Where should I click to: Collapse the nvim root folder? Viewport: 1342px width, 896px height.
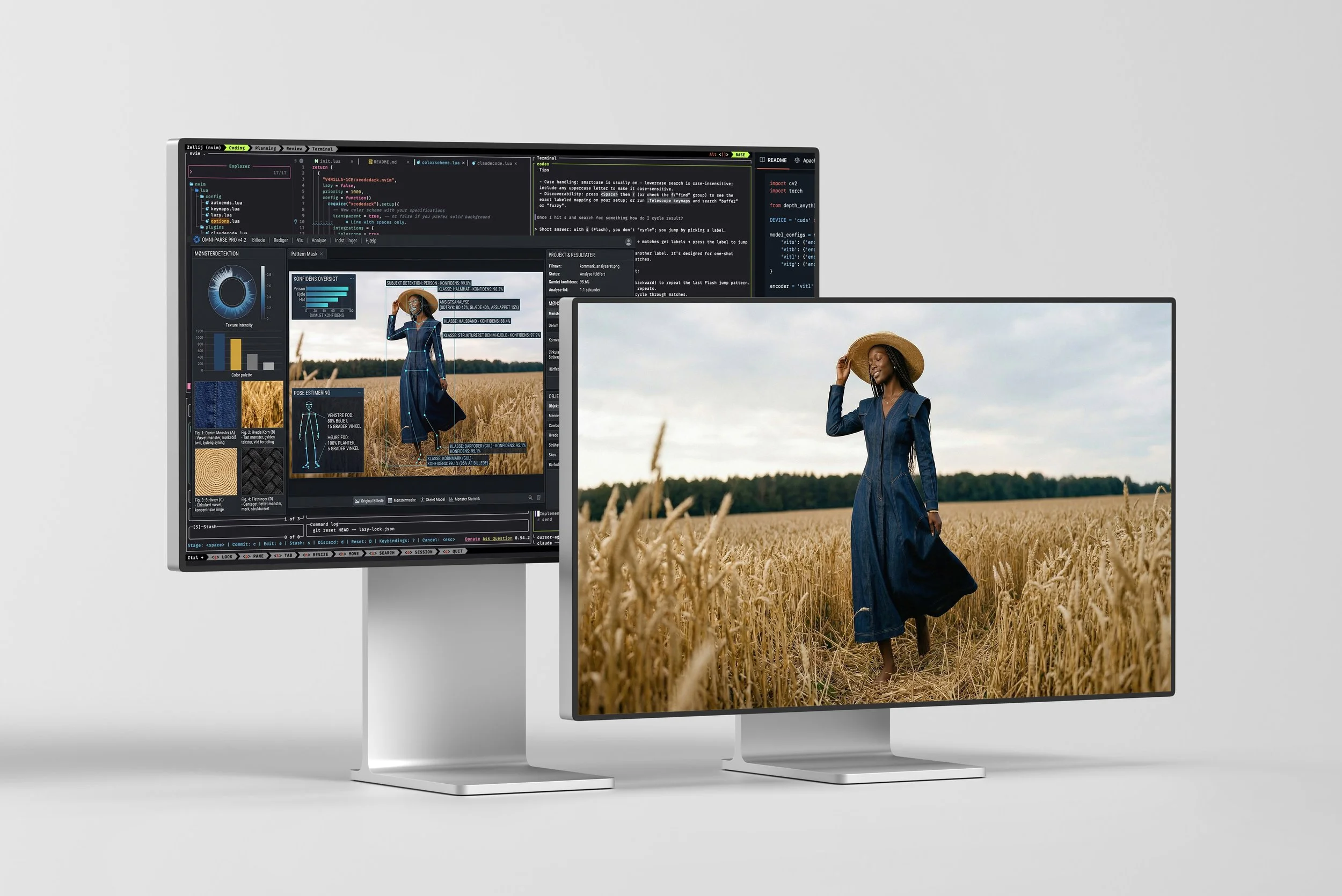pyautogui.click(x=197, y=184)
